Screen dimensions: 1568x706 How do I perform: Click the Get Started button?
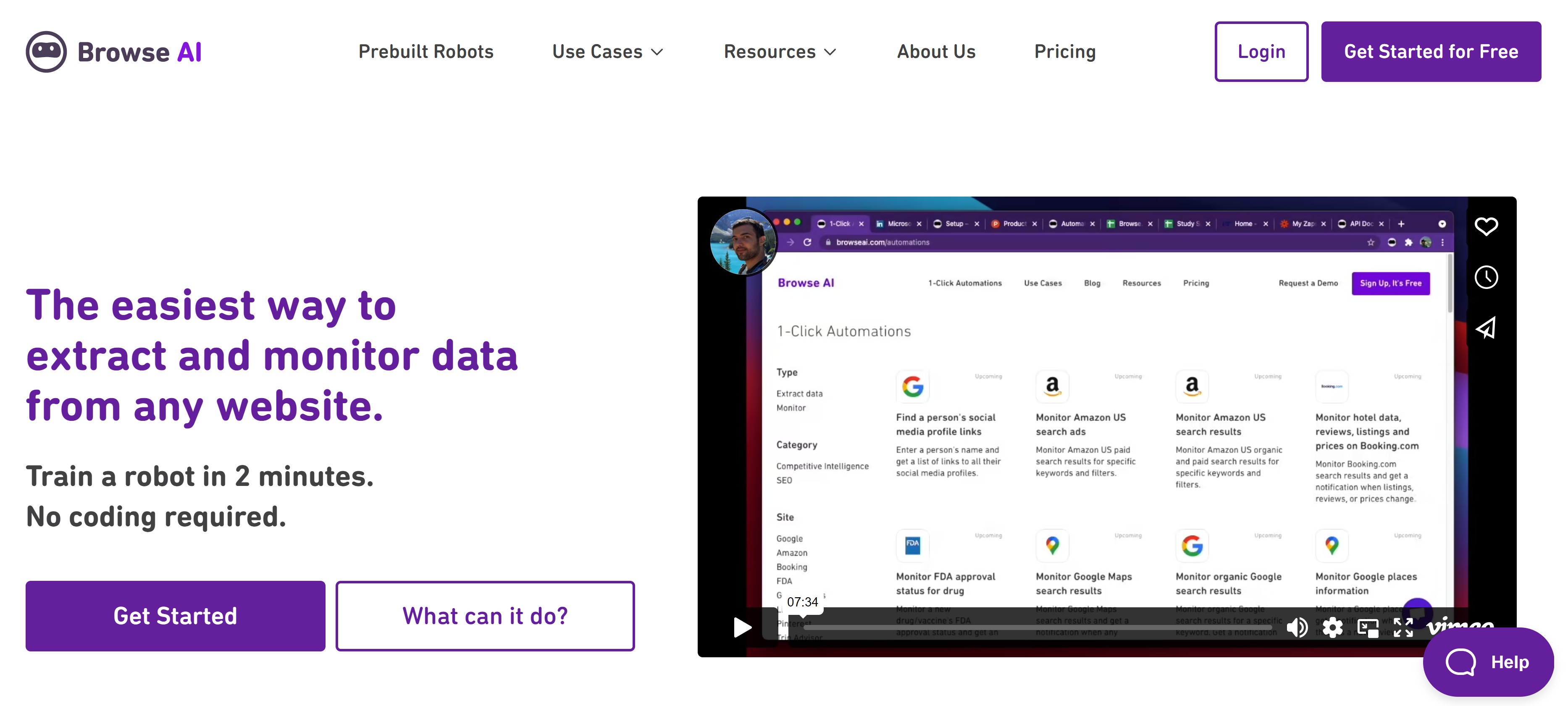[175, 616]
